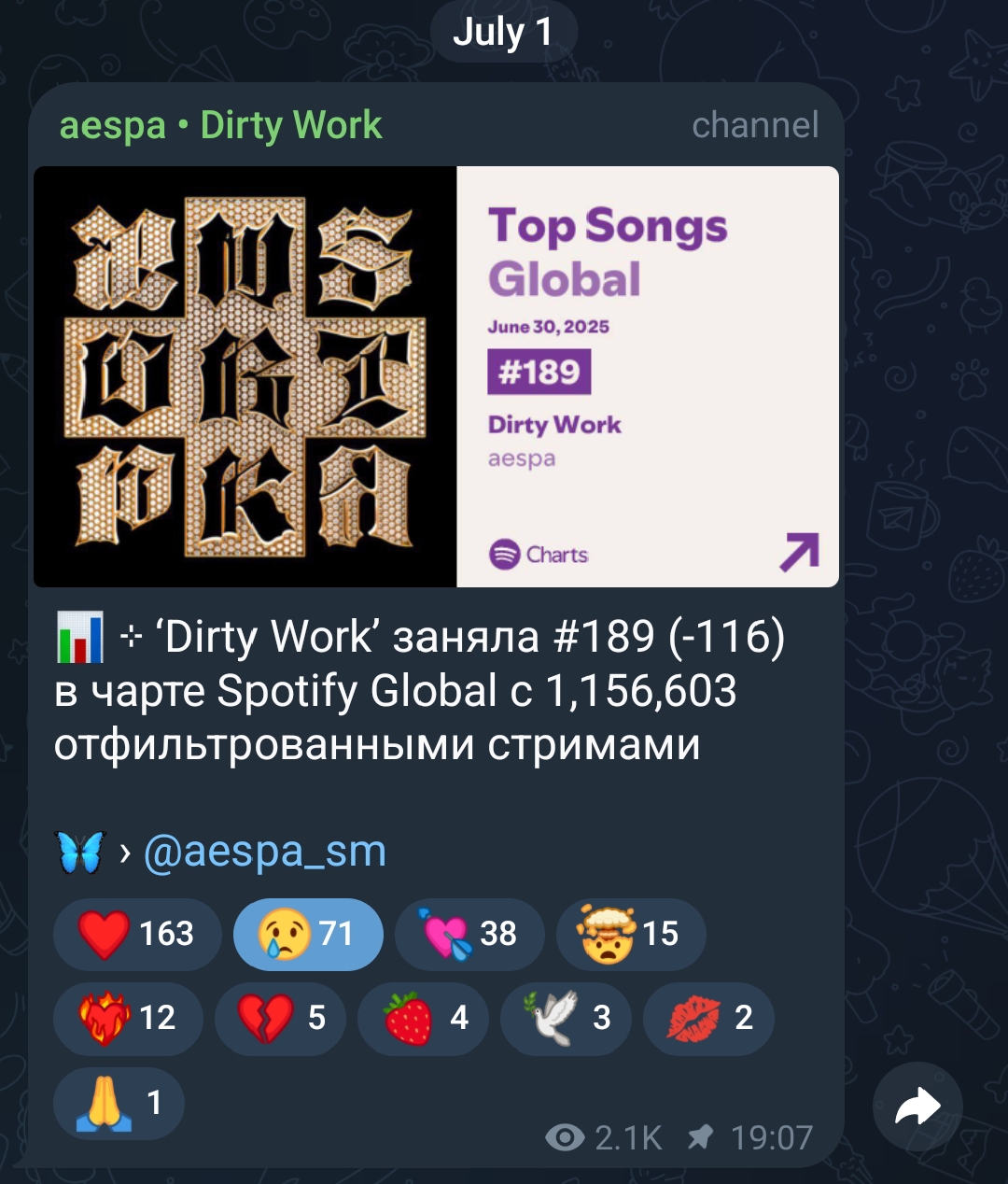Tap the exploding head emoji reaction
The width and height of the screenshot is (1008, 1184).
click(631, 934)
